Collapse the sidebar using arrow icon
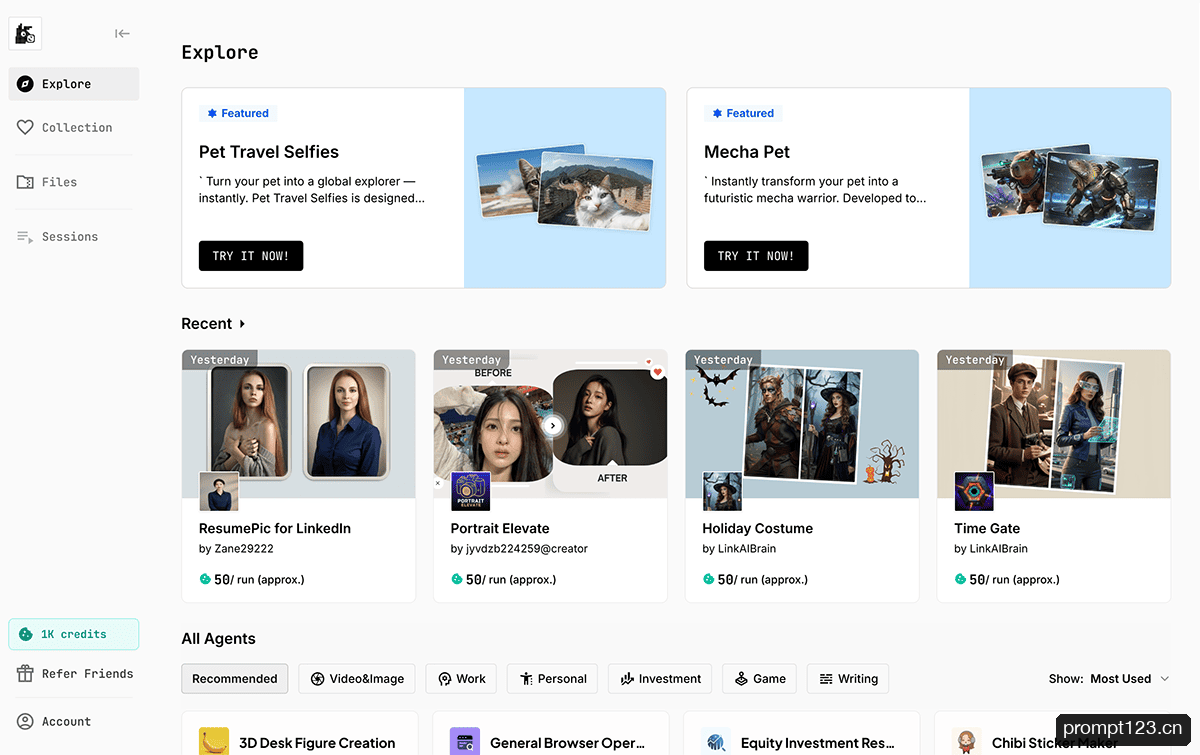Image resolution: width=1200 pixels, height=755 pixels. (x=122, y=33)
